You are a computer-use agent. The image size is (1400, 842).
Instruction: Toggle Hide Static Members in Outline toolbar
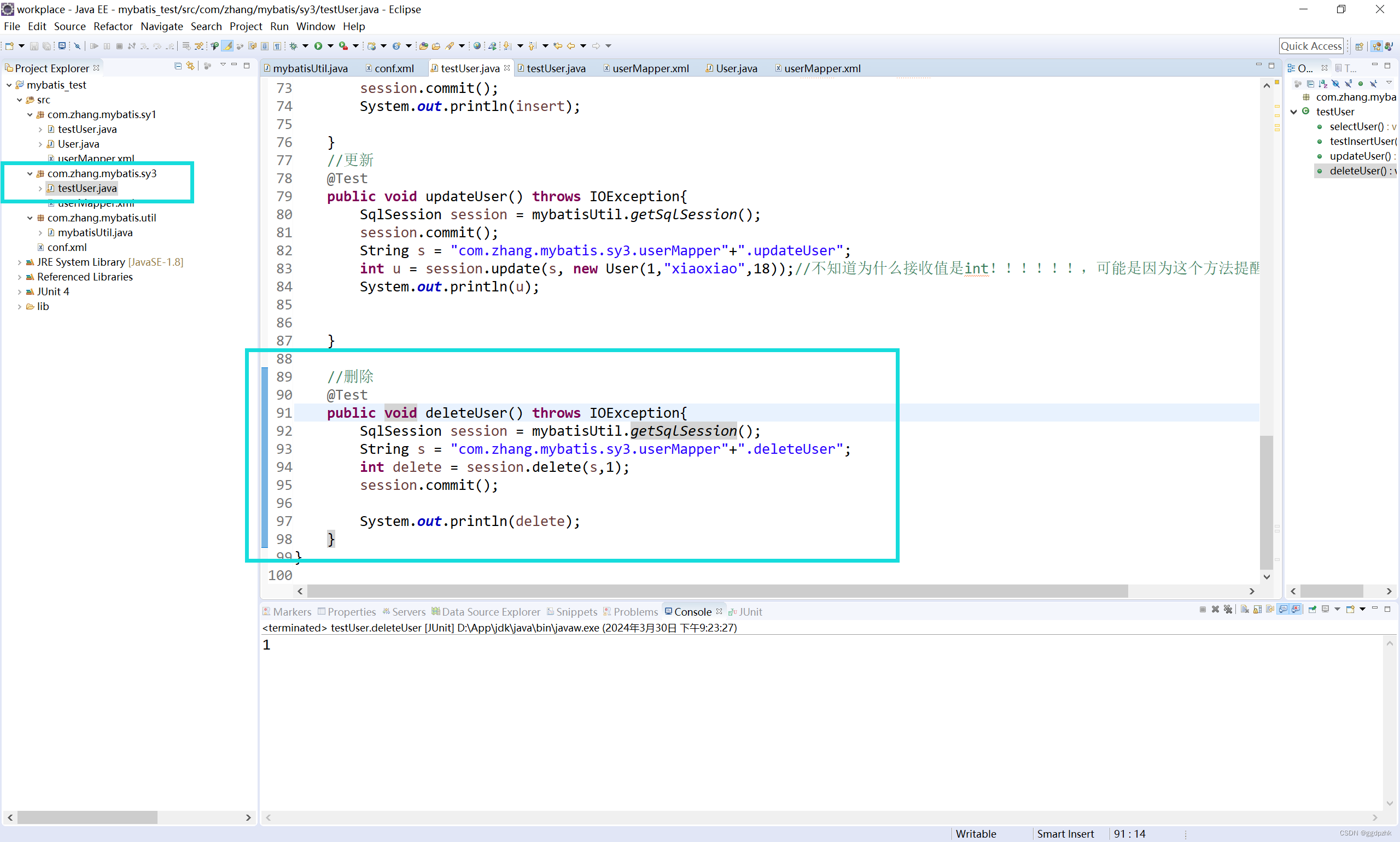(x=1349, y=84)
